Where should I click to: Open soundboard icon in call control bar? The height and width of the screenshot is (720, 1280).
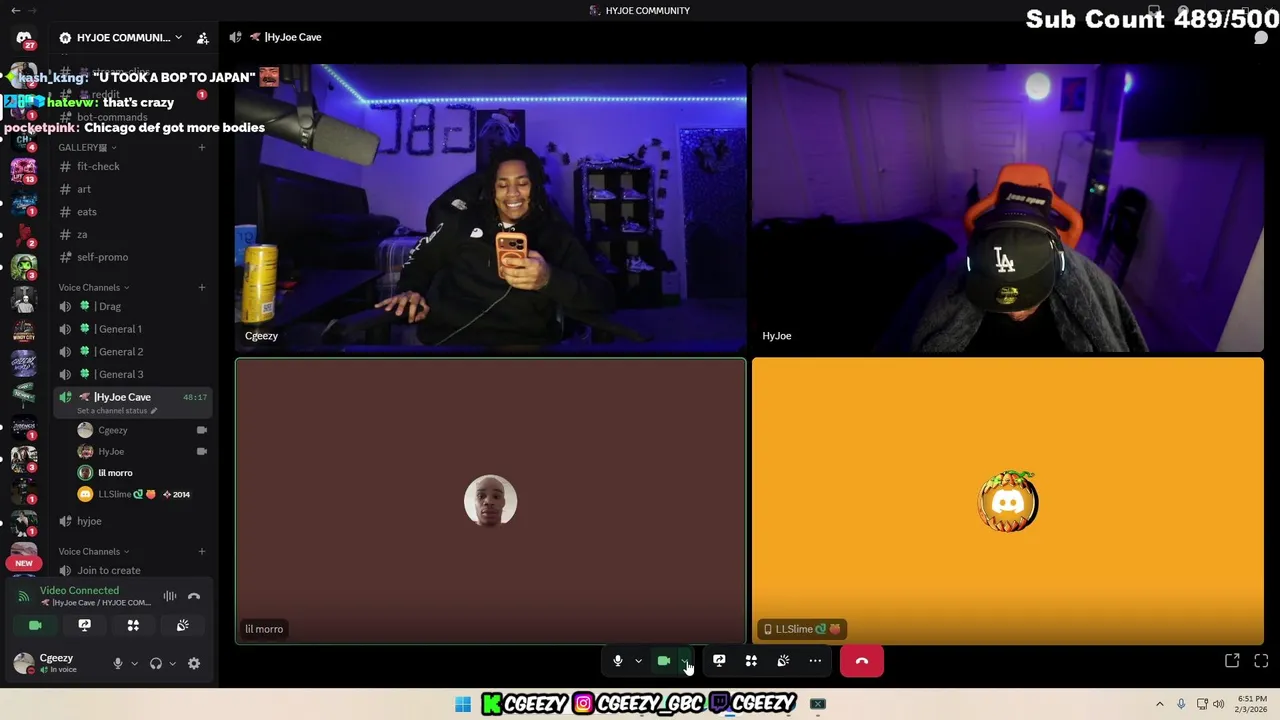tap(783, 661)
